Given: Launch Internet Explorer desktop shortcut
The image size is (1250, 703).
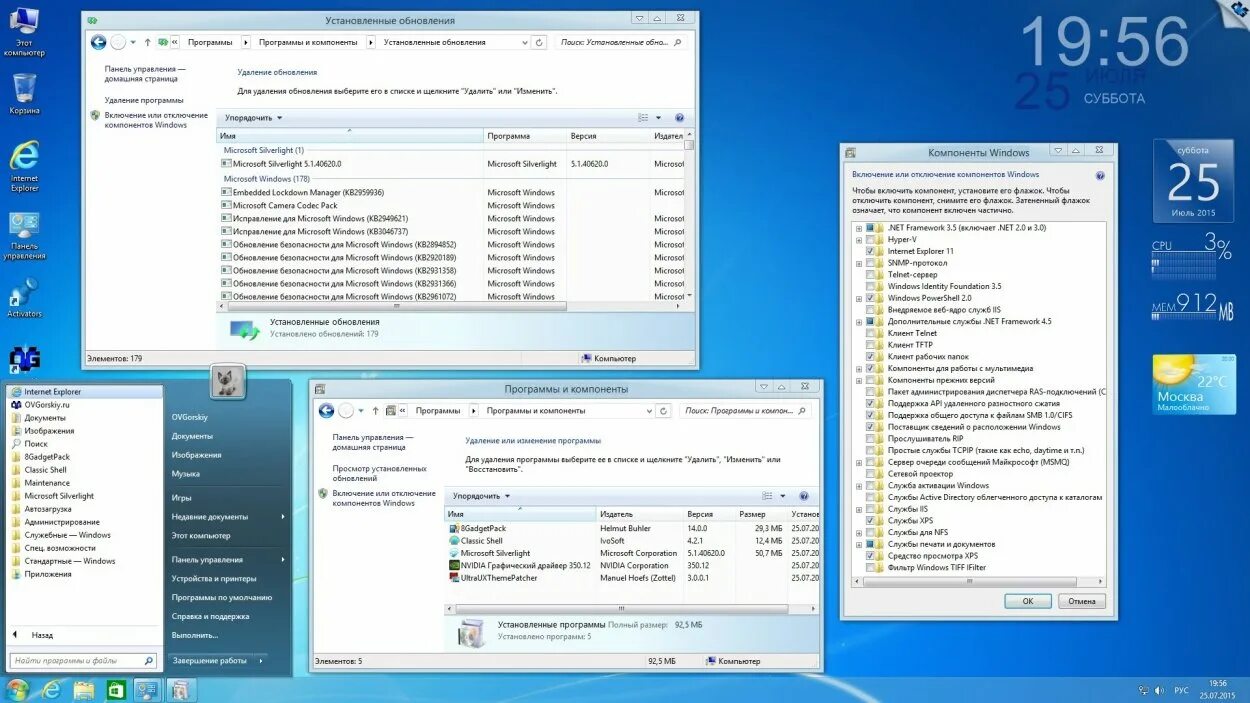Looking at the screenshot, I should [24, 166].
